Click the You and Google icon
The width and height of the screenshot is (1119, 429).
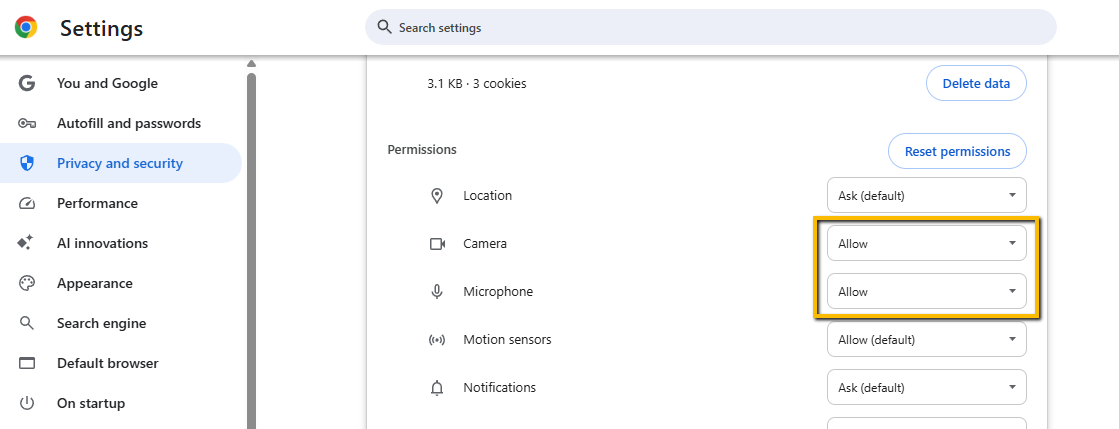click(27, 83)
